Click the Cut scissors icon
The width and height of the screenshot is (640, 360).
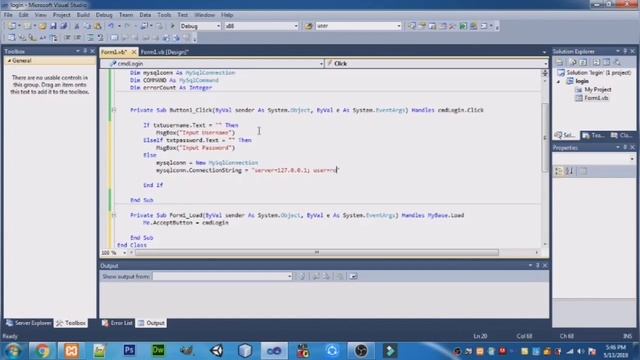[x=76, y=26]
